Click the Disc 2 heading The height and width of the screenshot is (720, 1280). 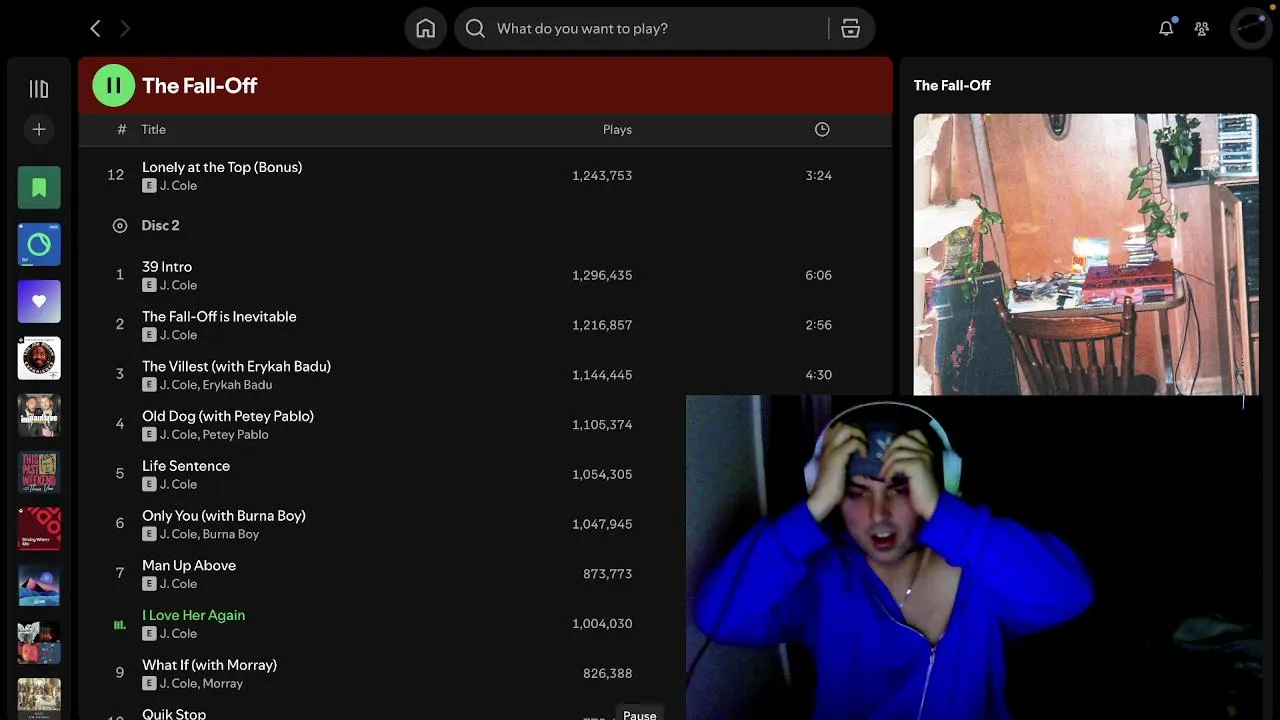click(160, 226)
